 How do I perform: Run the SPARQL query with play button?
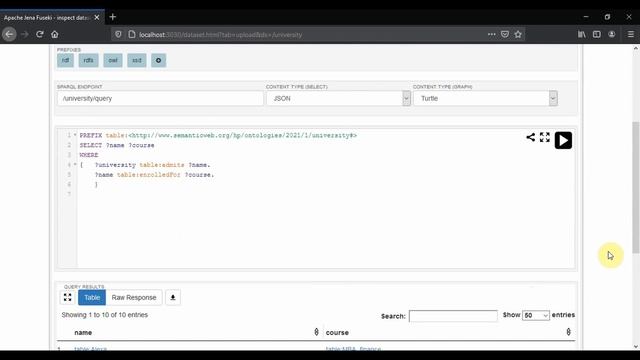(563, 140)
